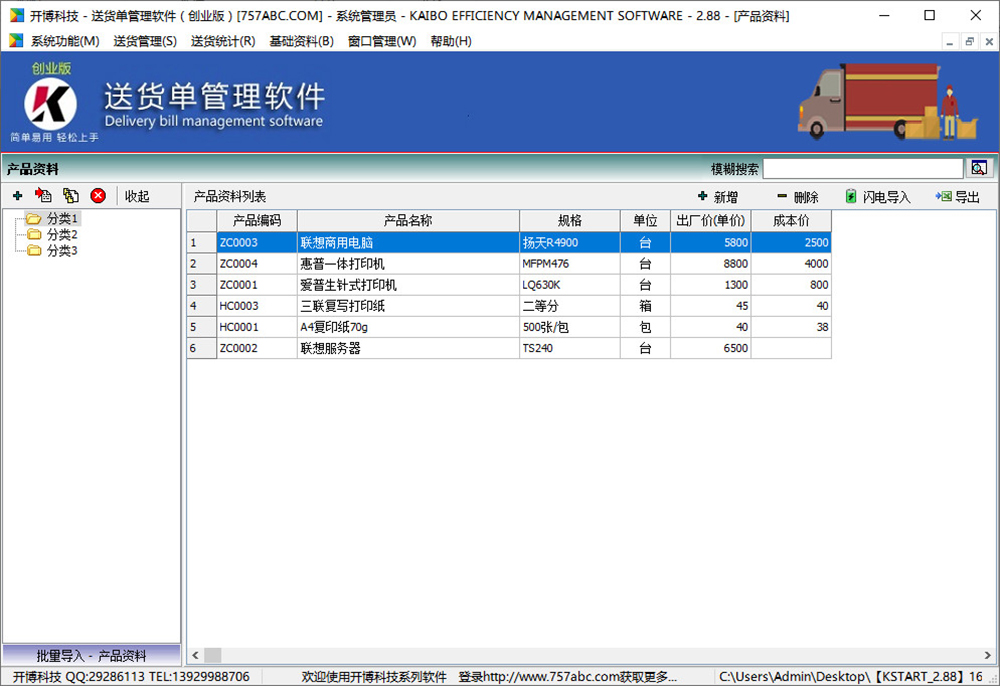Open the 系统功能(M) menu
The height and width of the screenshot is (686, 1000).
point(65,41)
